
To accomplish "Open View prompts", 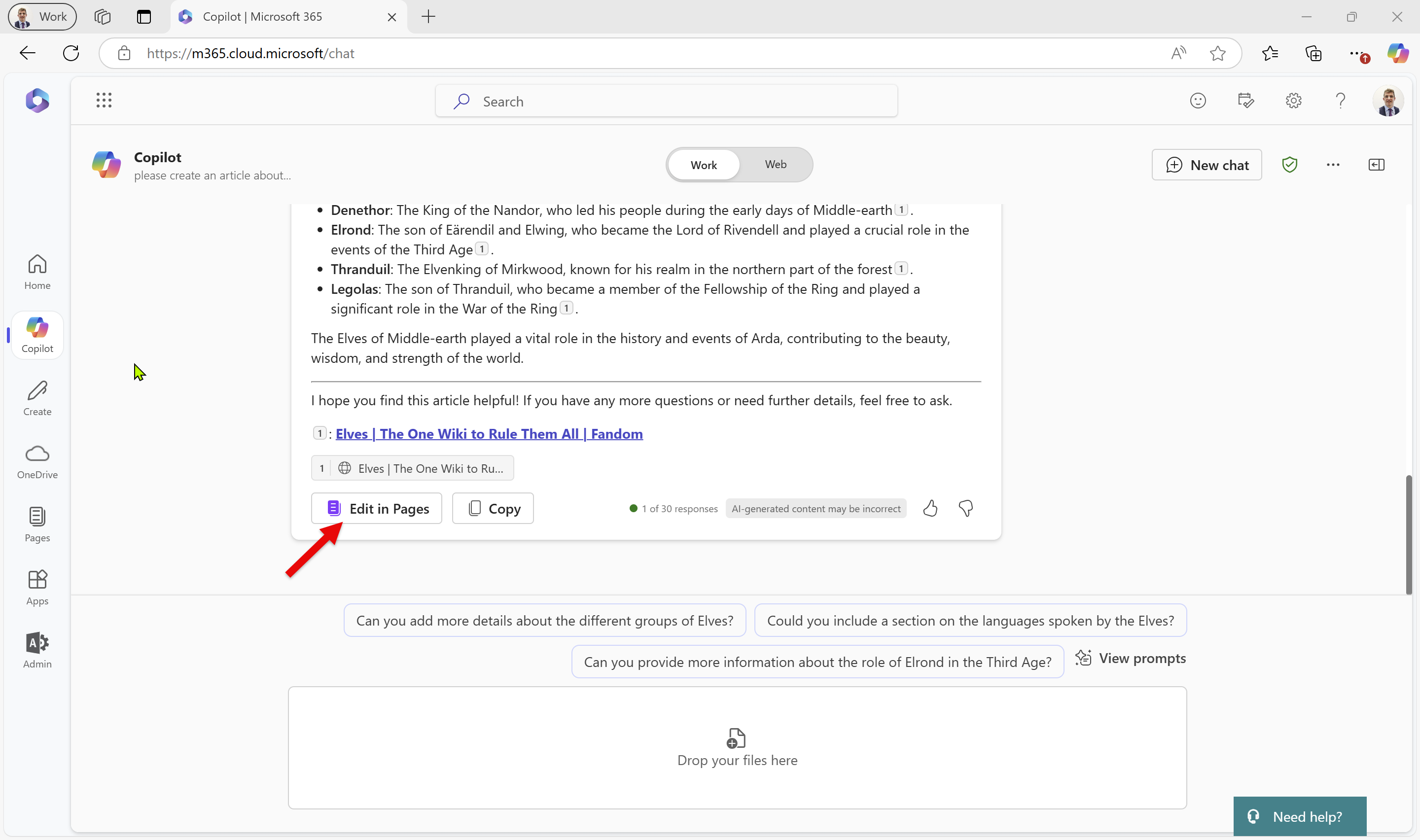I will coord(1130,658).
